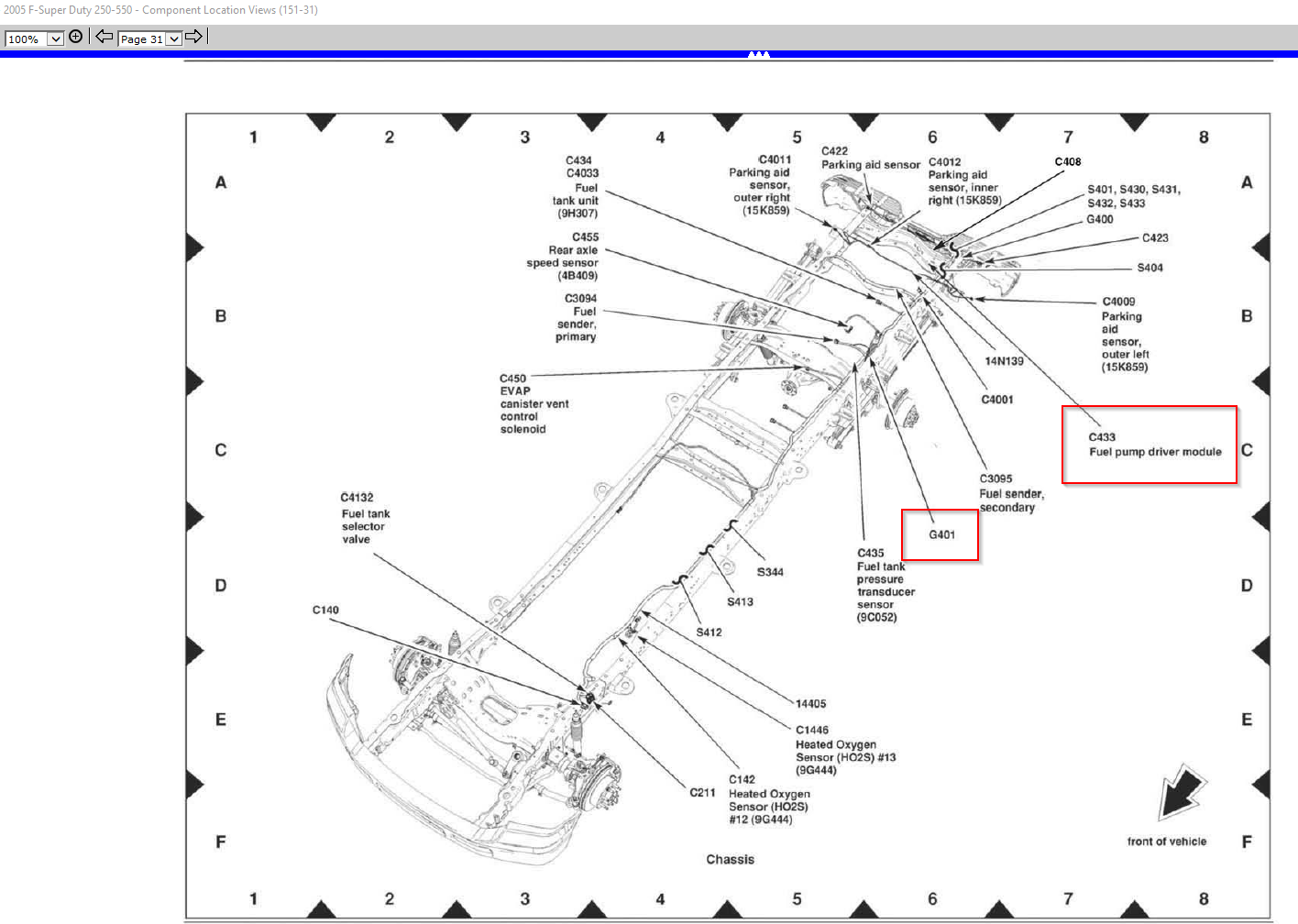
Task: Expand the 100% zoom combo box list
Action: (55, 39)
